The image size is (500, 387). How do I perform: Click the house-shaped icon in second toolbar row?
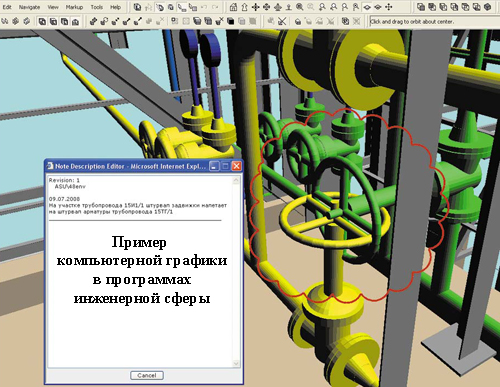tap(76, 22)
